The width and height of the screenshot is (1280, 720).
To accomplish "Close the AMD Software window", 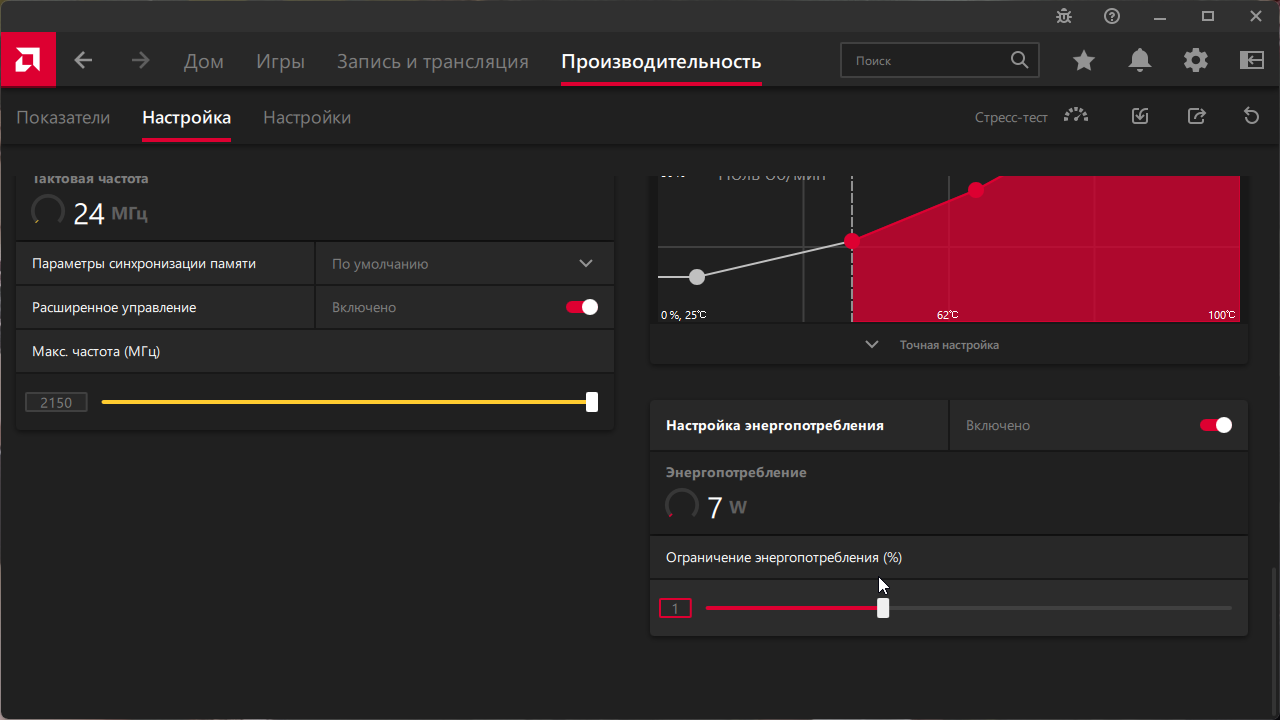I will pos(1256,16).
